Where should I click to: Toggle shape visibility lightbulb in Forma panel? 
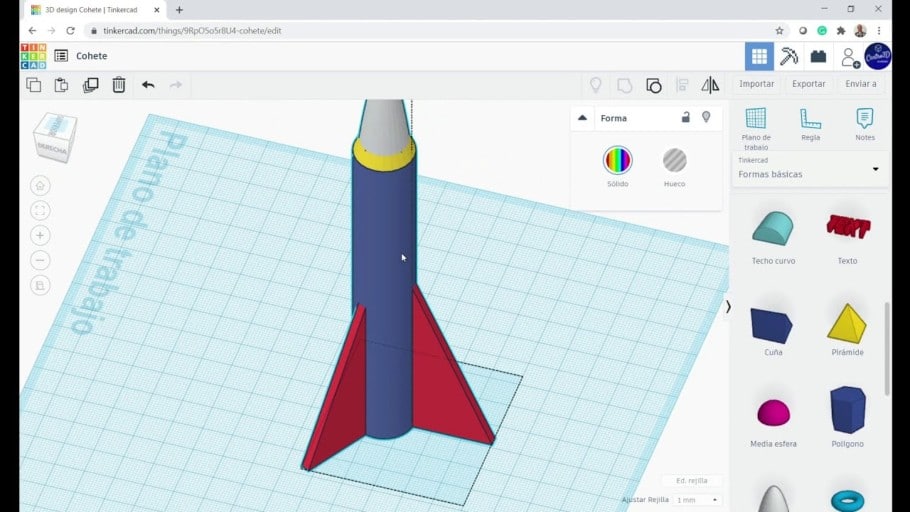coord(706,117)
